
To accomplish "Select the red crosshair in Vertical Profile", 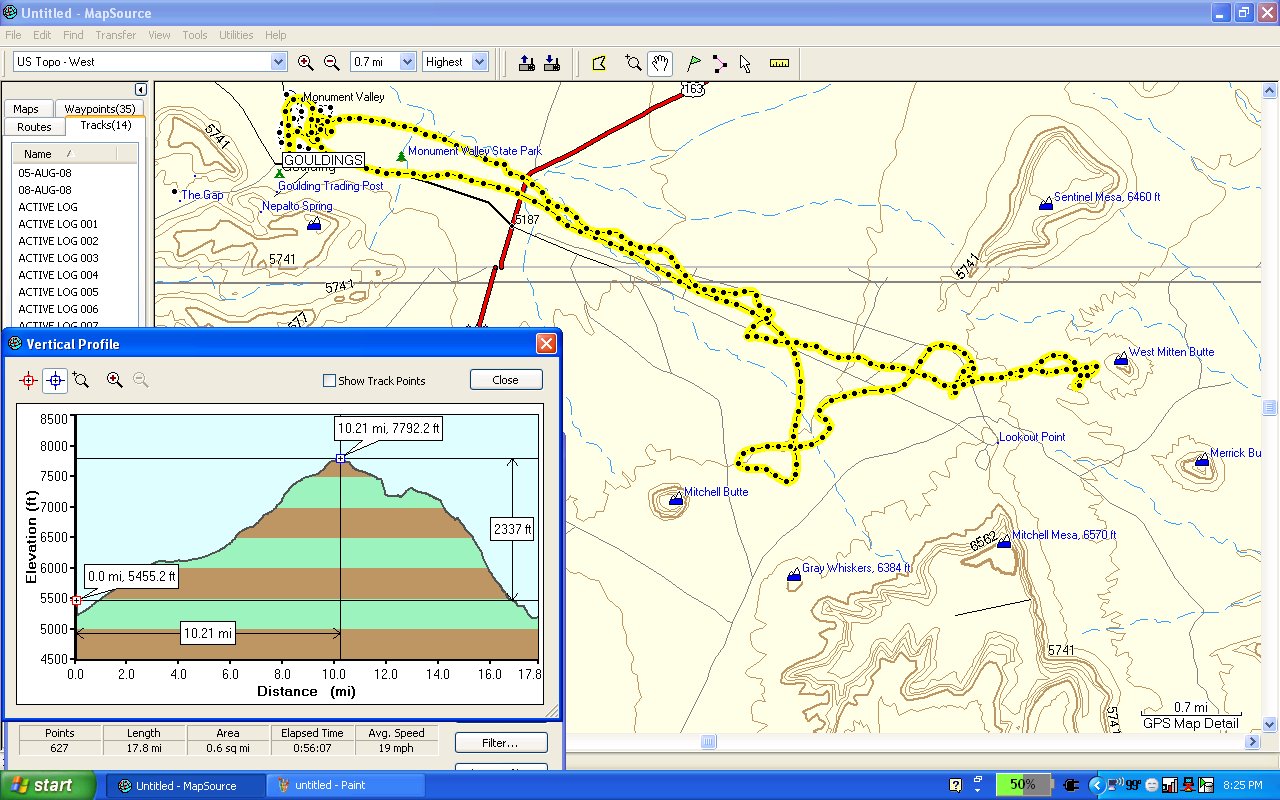I will coord(28,380).
